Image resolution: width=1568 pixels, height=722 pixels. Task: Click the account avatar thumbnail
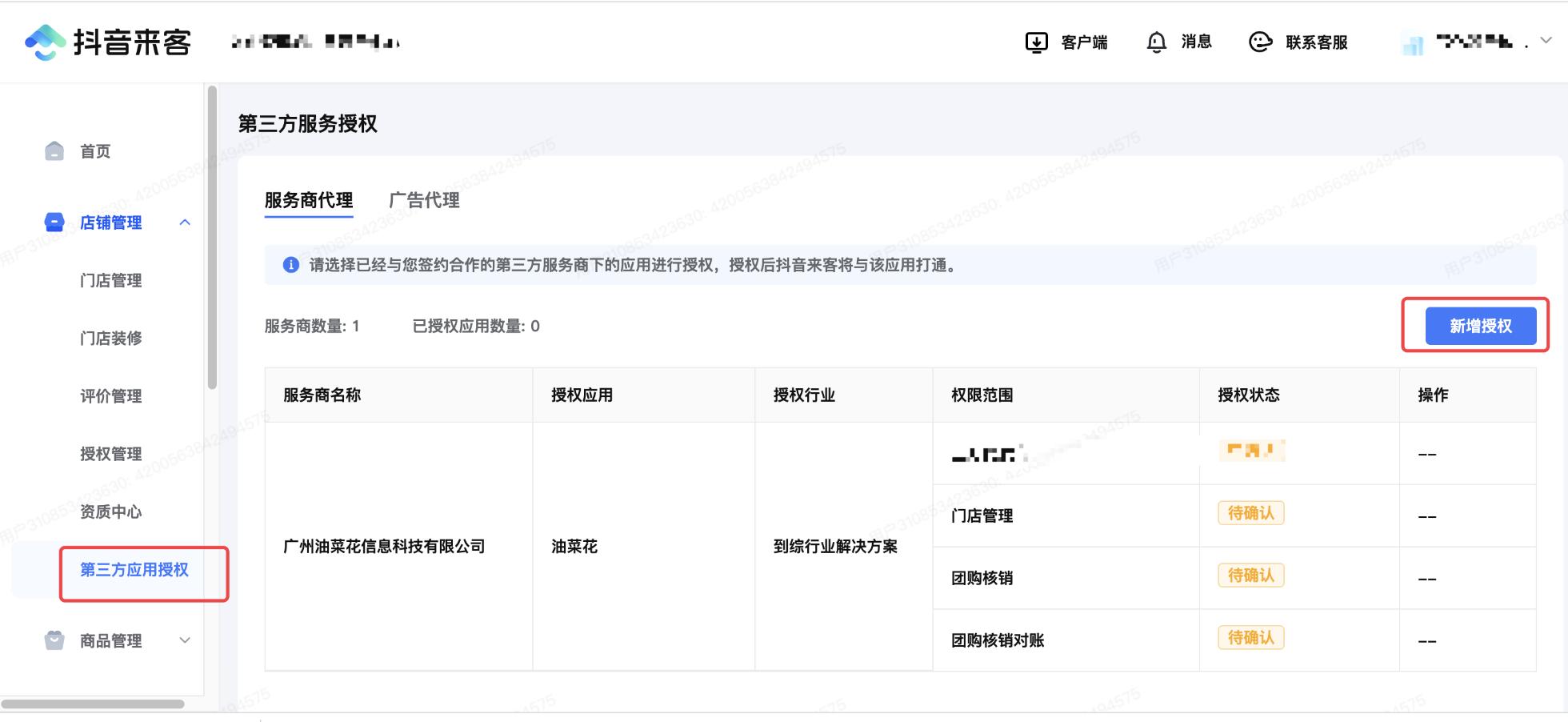tap(1414, 44)
